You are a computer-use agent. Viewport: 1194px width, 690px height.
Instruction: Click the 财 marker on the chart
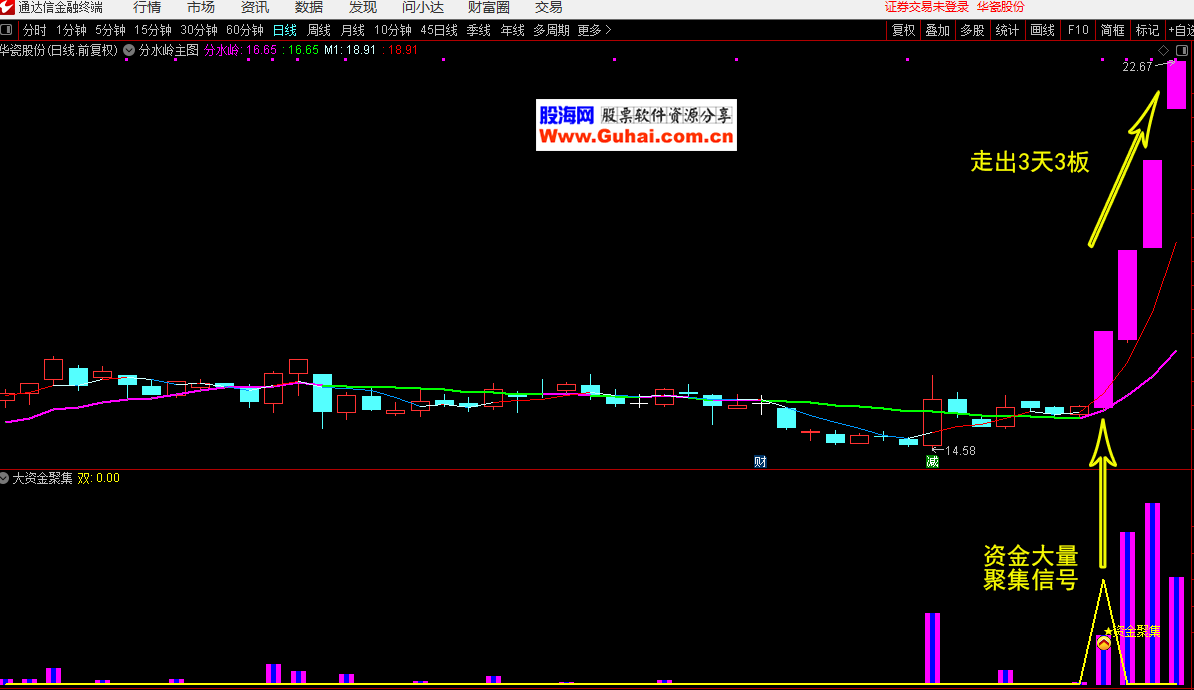760,461
